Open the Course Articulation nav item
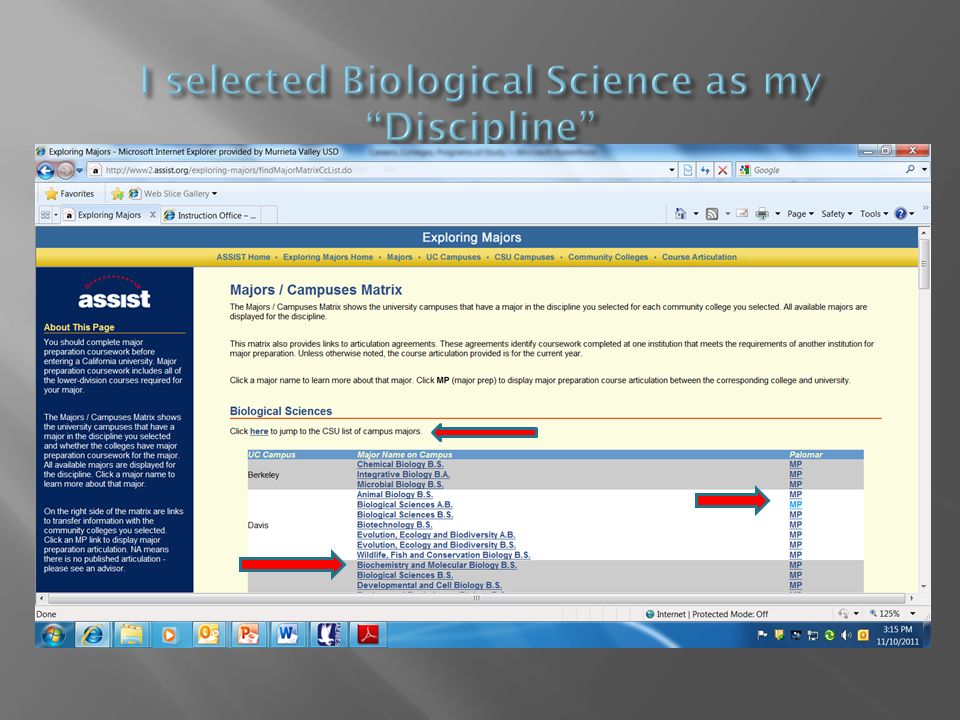Image resolution: width=960 pixels, height=720 pixels. pyautogui.click(x=699, y=257)
